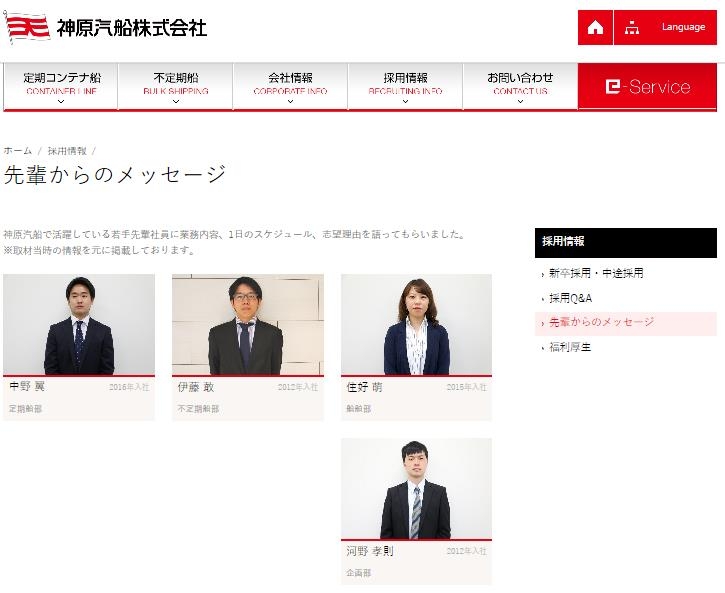725x593 pixels.
Task: Click the 採用情報 breadcrumb link
Action: pos(67,150)
